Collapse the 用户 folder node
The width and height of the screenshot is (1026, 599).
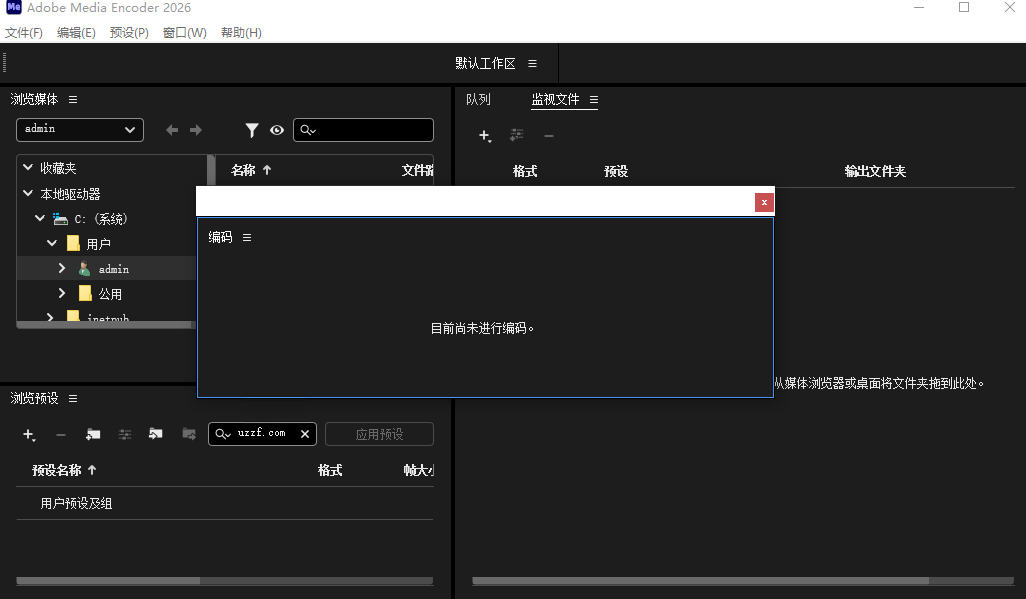(52, 243)
